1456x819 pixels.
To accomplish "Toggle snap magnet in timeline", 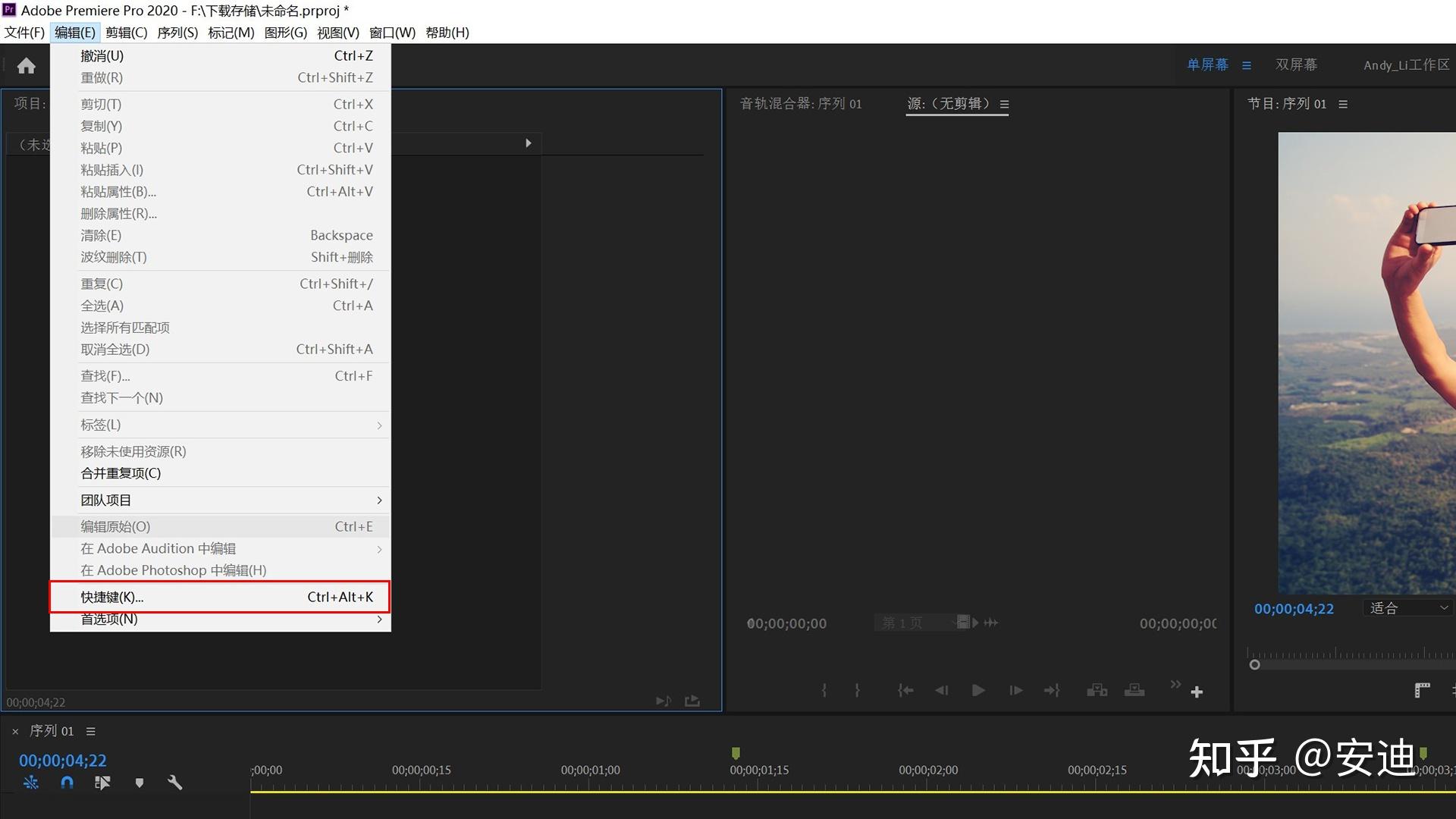I will 67,783.
